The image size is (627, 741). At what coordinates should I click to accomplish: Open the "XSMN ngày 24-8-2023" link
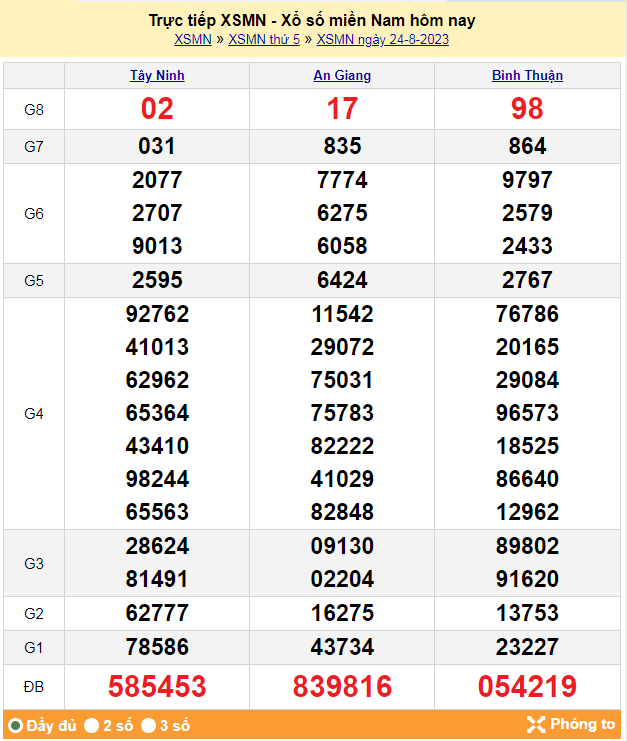383,40
